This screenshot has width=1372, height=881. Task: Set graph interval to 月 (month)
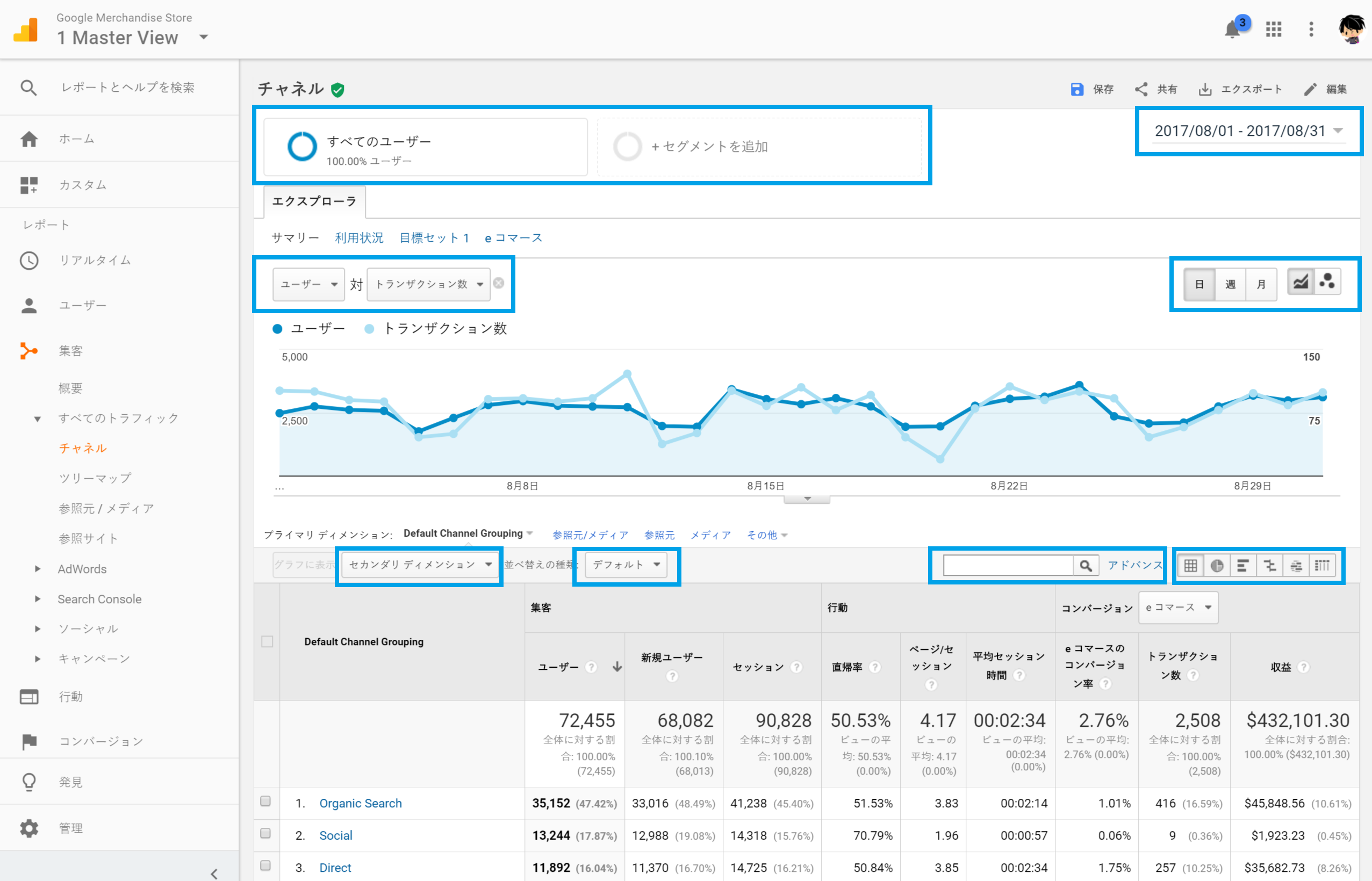point(1261,284)
